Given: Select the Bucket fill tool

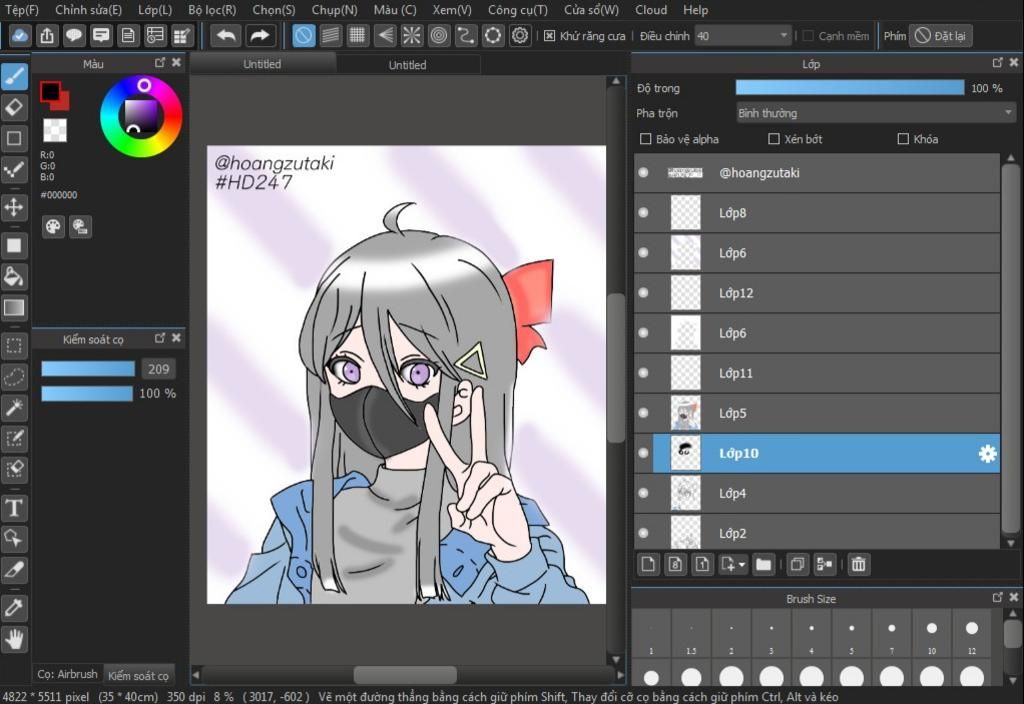Looking at the screenshot, I should [x=14, y=277].
